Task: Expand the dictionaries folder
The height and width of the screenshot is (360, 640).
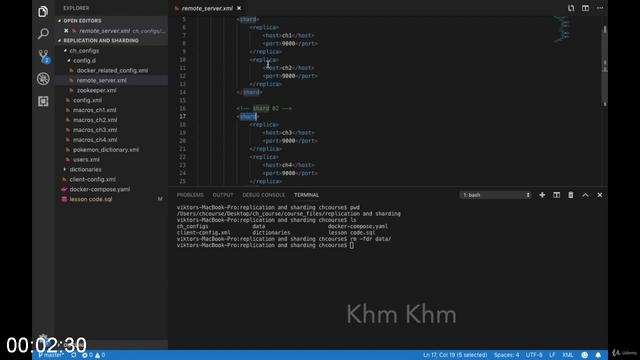Action: coord(85,169)
